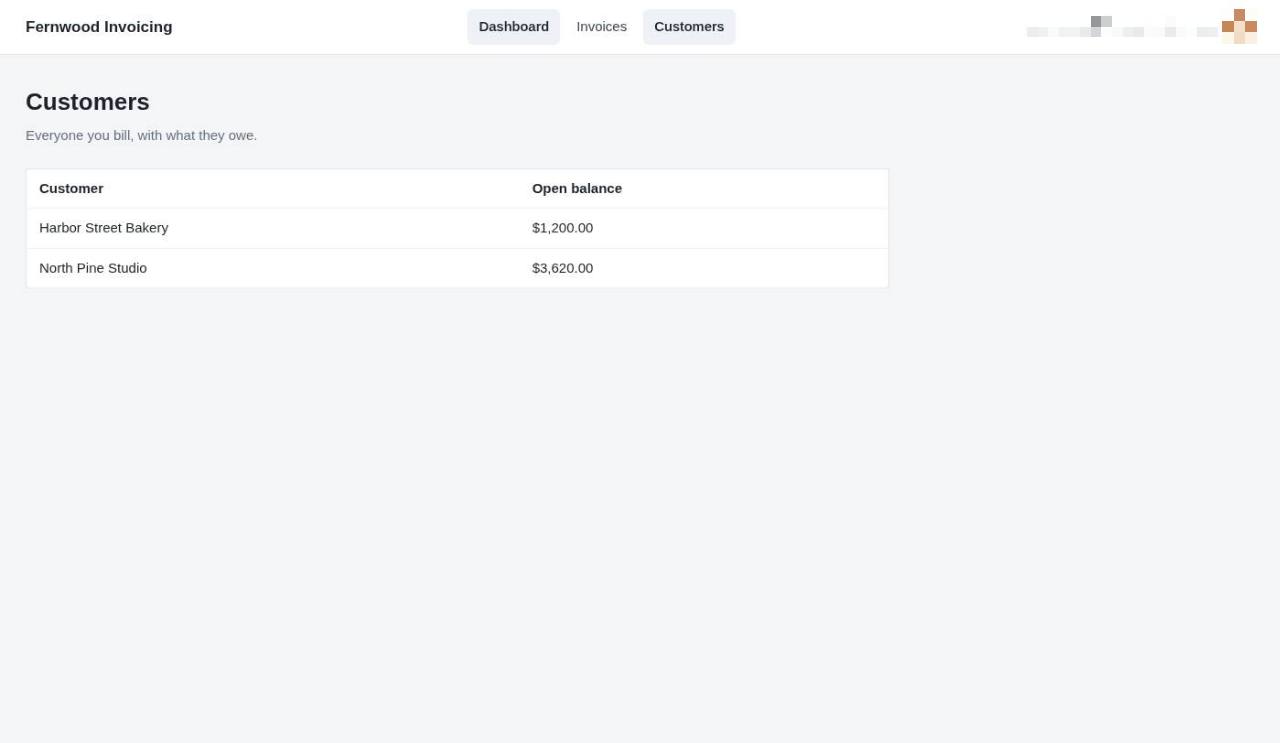Screen dimensions: 1280x743
Task: Select the North Pine Studio row name
Action: point(93,268)
